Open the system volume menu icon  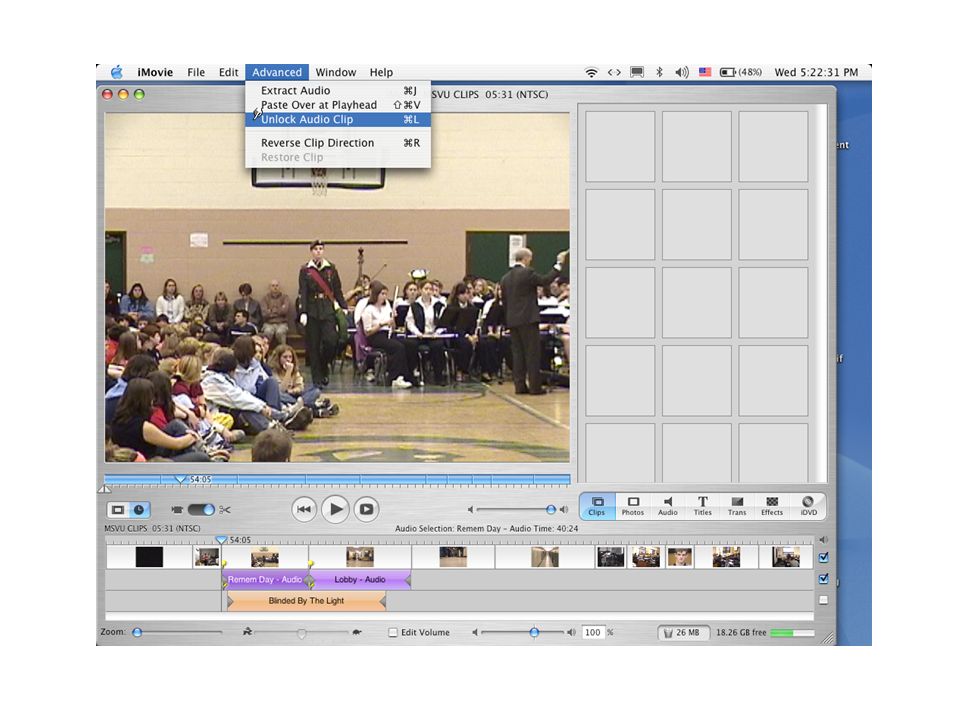click(x=681, y=72)
